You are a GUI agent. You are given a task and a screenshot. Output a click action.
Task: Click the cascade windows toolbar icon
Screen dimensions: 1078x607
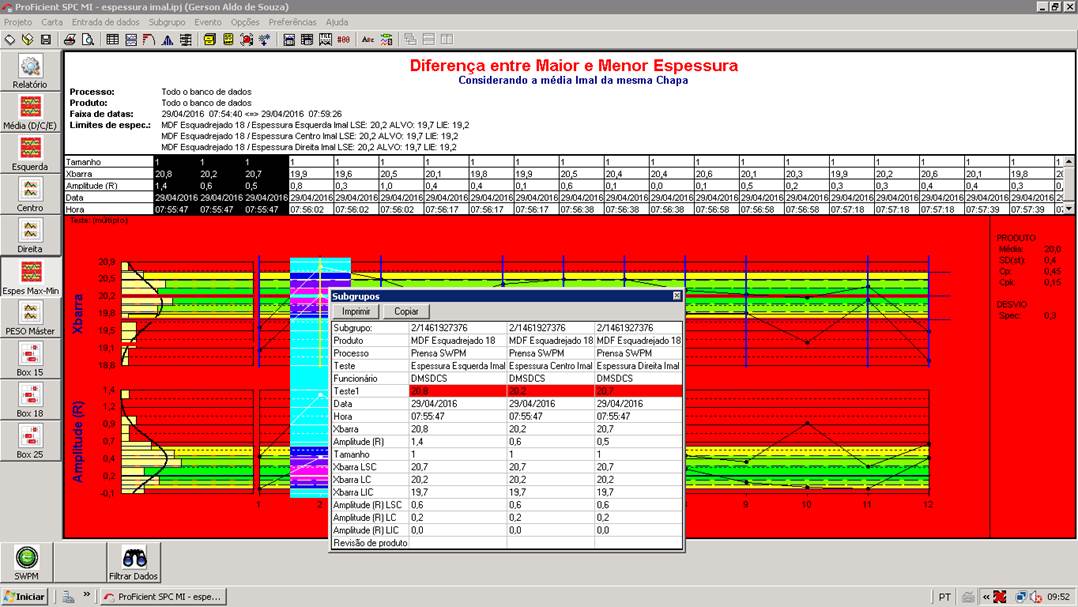(410, 40)
